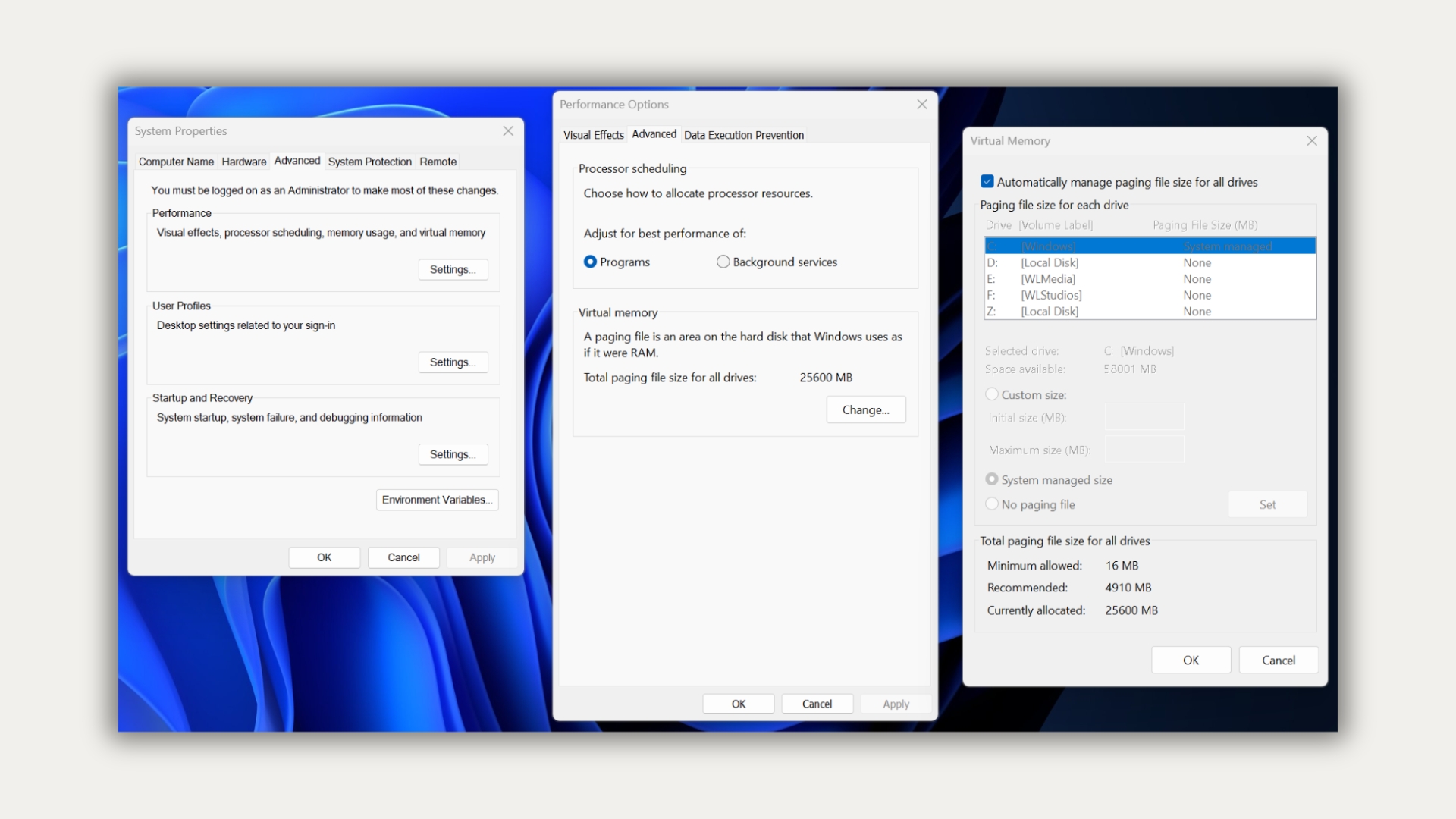This screenshot has height=819, width=1456.
Task: Select Advanced tab in System Properties
Action: pyautogui.click(x=297, y=161)
